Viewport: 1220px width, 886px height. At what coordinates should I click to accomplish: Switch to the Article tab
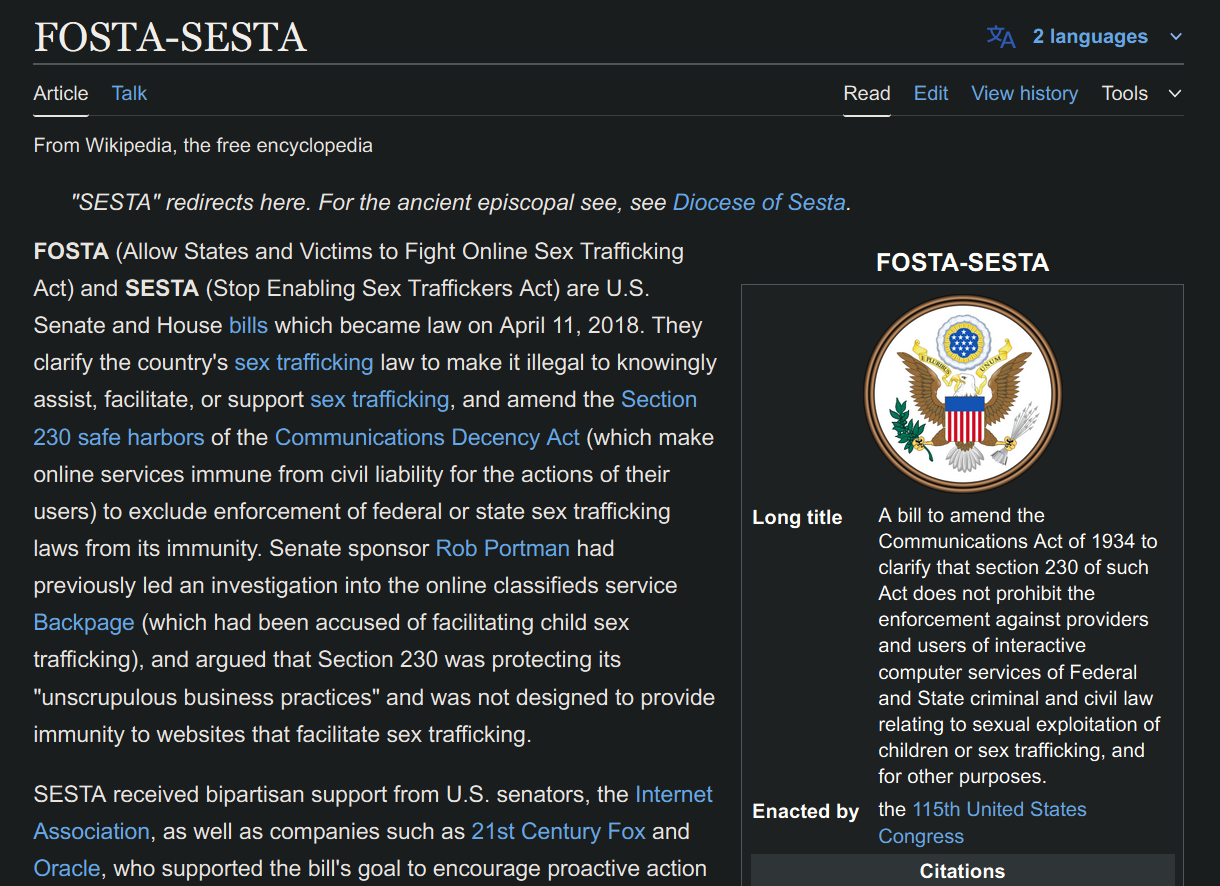pyautogui.click(x=61, y=93)
